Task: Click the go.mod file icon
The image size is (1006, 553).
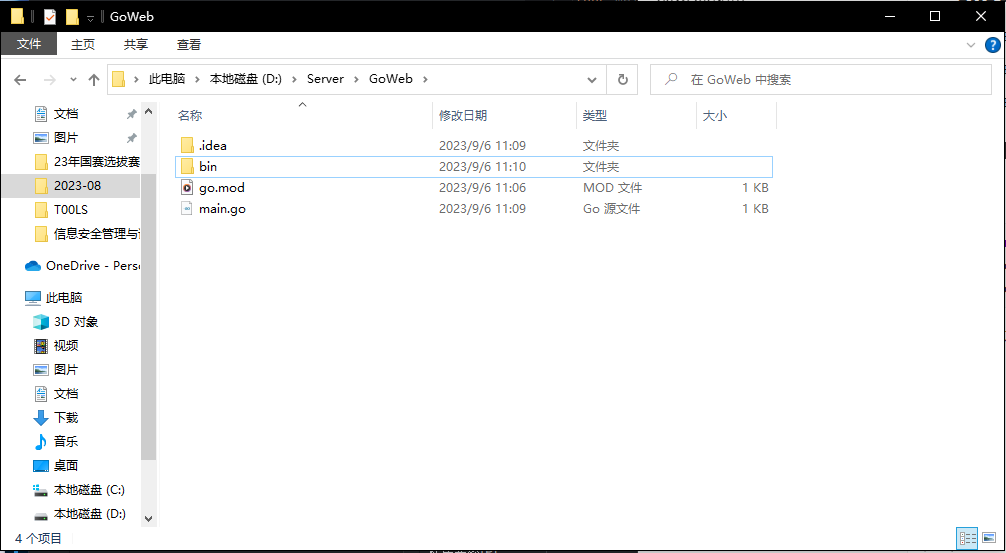Action: point(186,188)
